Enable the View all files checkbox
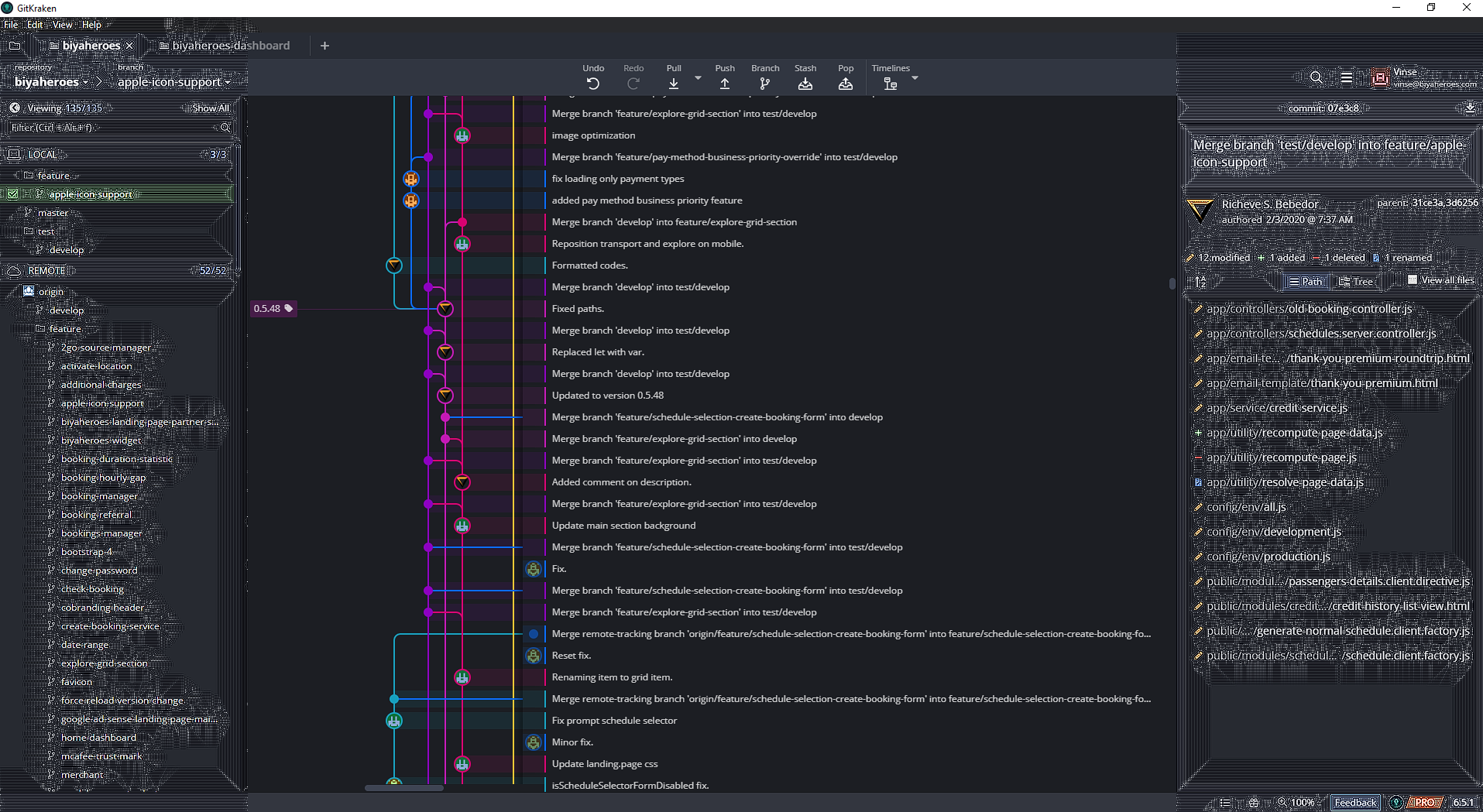Image resolution: width=1483 pixels, height=812 pixels. (1413, 280)
